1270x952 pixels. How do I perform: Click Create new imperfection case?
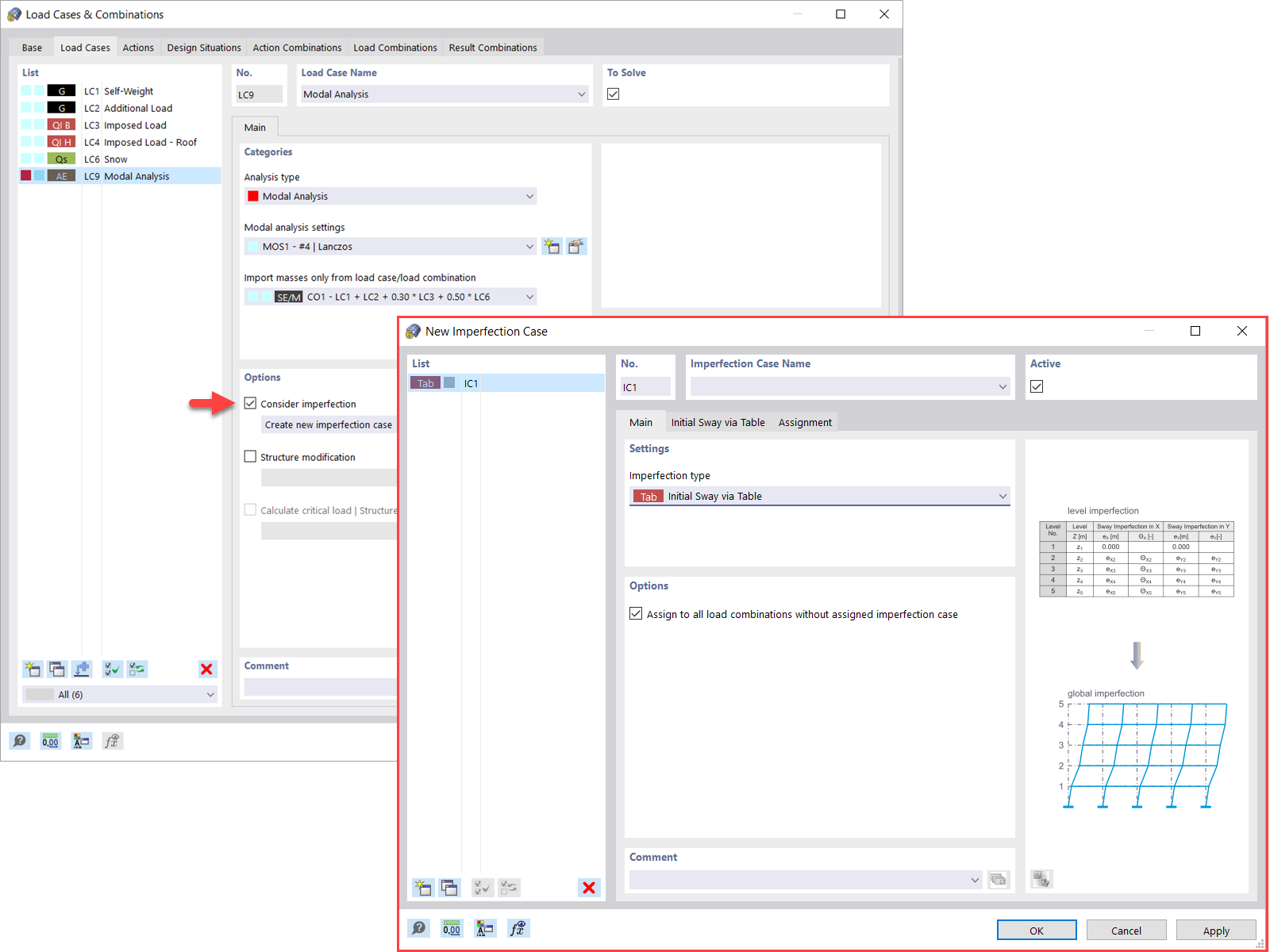[328, 424]
